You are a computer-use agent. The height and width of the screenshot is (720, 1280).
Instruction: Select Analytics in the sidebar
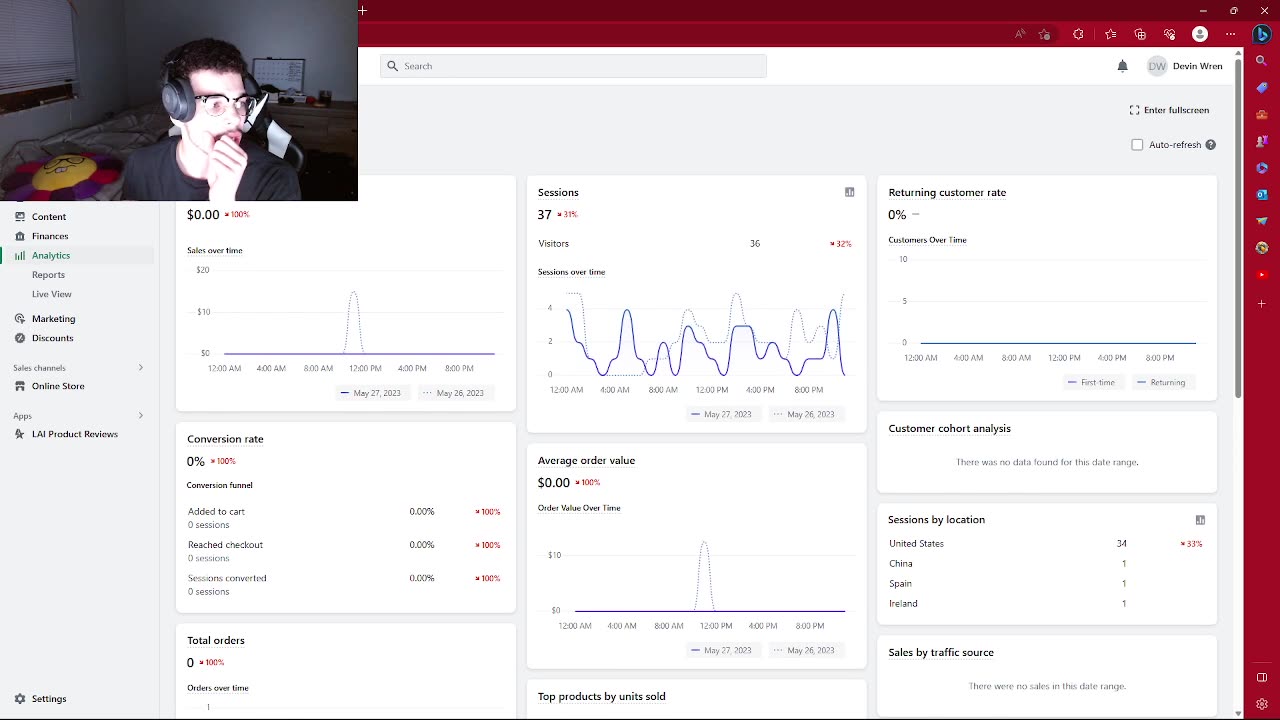tap(77, 255)
